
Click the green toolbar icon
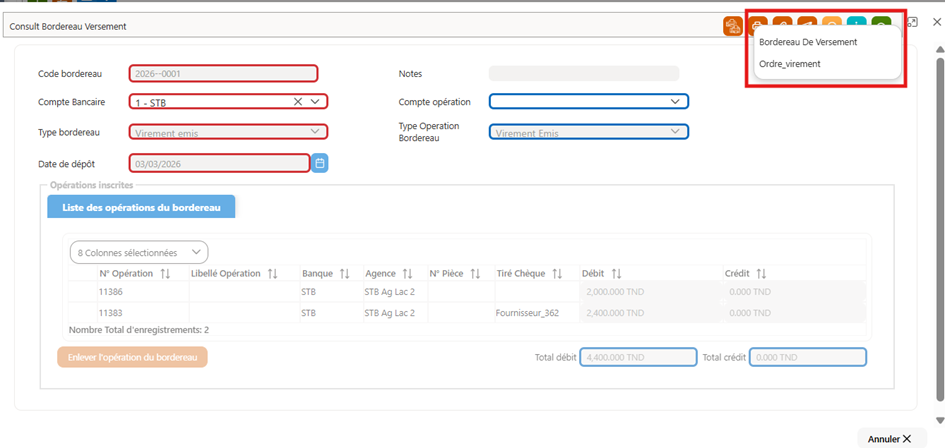[881, 24]
